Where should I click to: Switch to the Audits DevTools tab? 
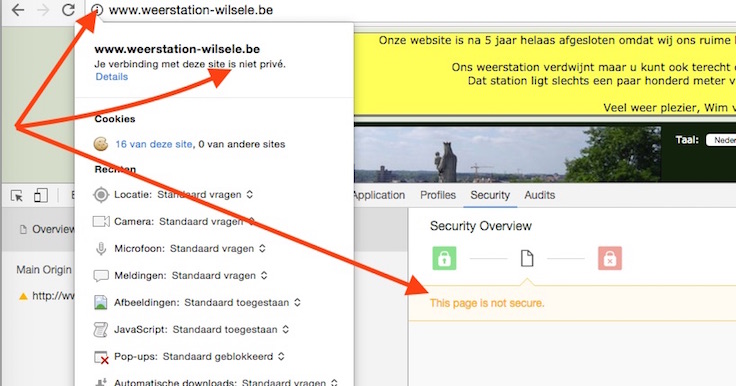click(x=540, y=195)
